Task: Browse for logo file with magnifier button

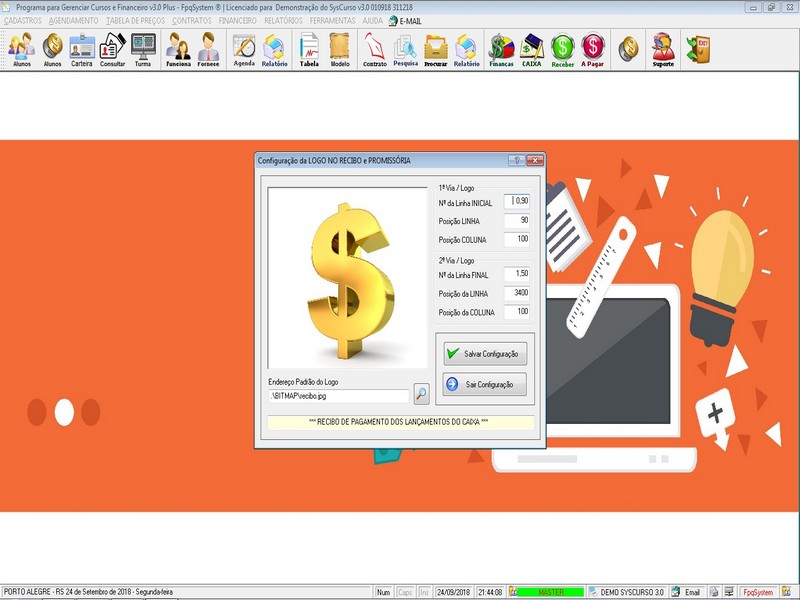Action: pyautogui.click(x=421, y=394)
